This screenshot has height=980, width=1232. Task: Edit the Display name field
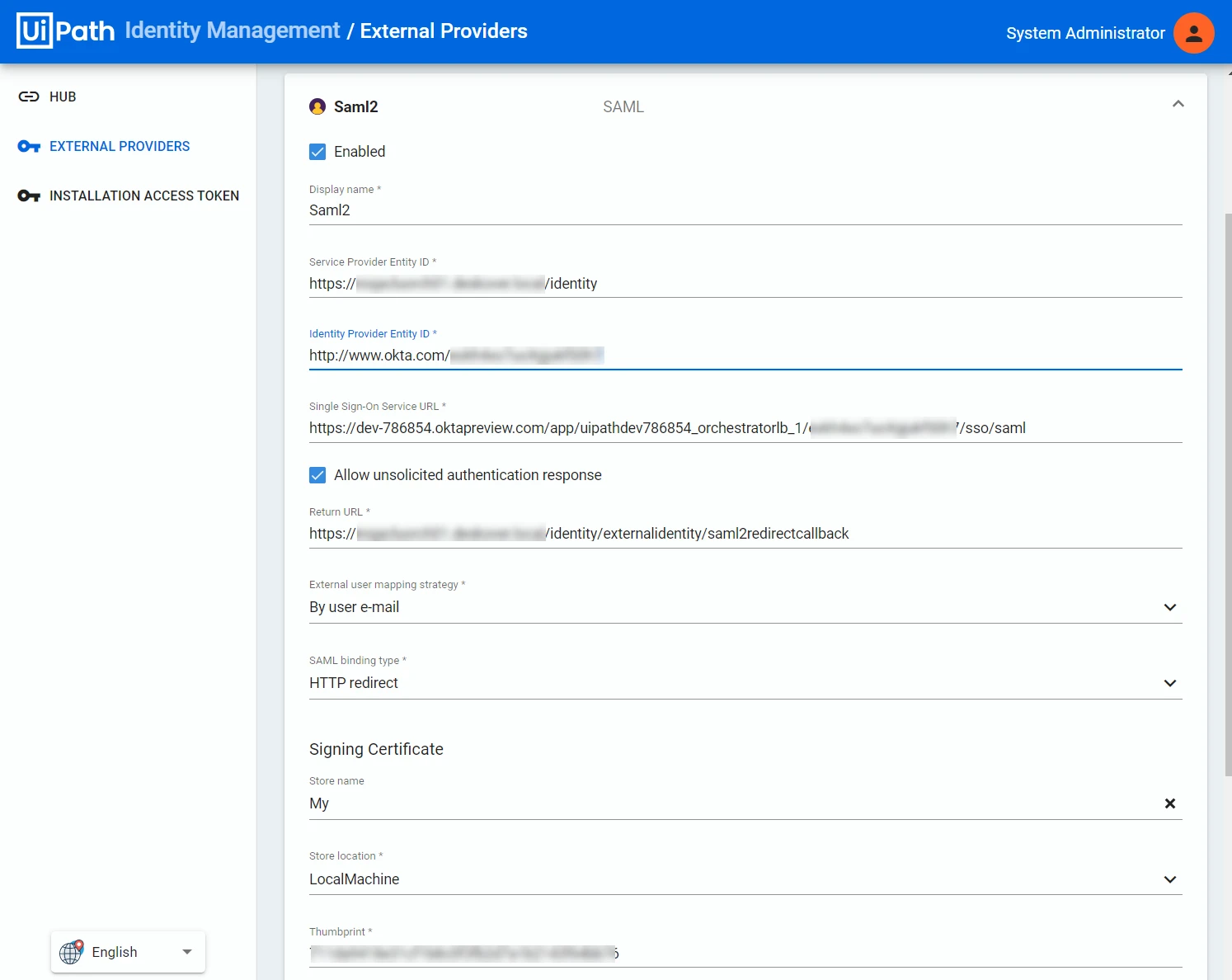tap(745, 210)
